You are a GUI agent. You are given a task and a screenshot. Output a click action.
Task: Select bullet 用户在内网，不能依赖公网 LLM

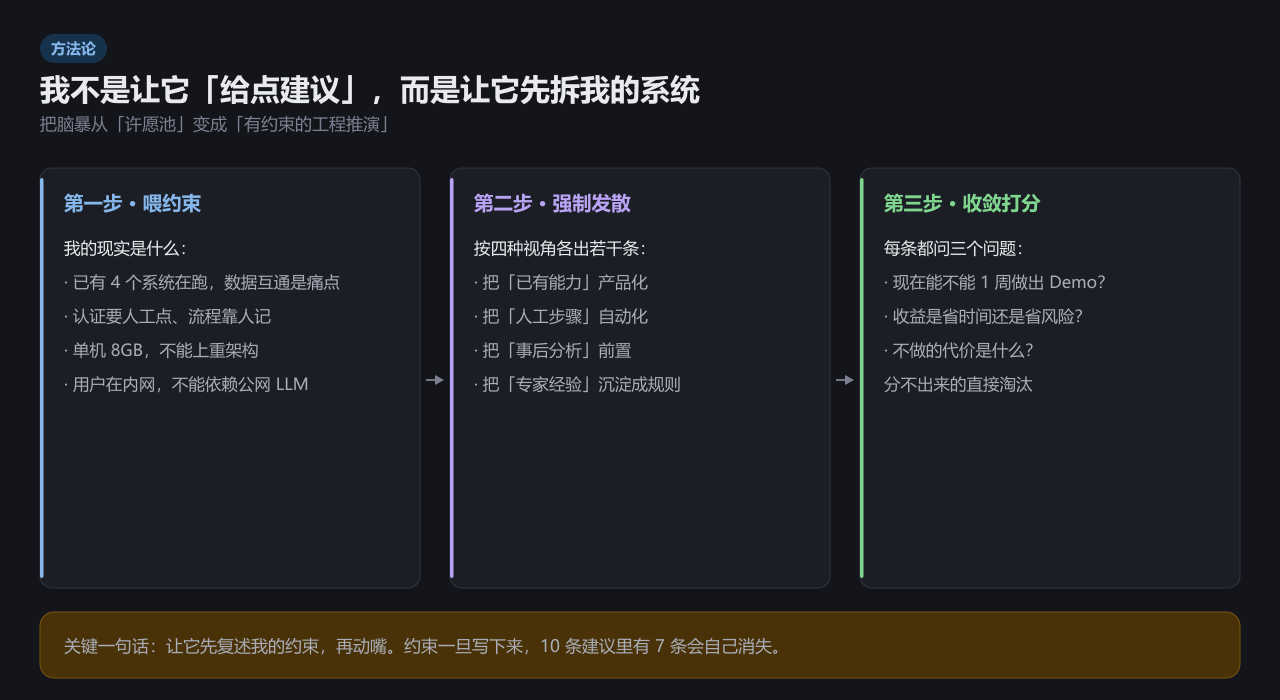click(186, 385)
